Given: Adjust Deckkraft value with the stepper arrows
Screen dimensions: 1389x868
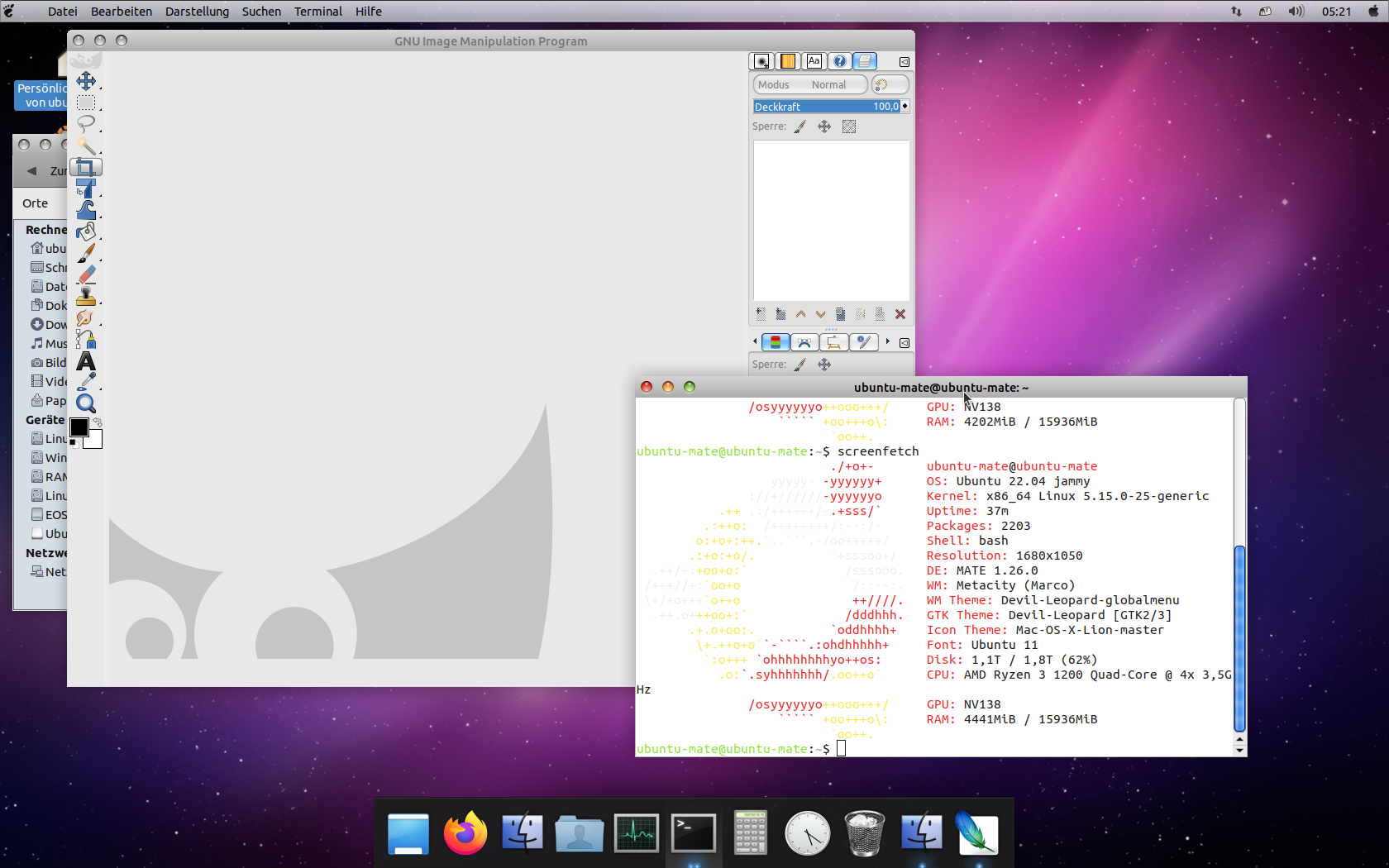Looking at the screenshot, I should click(905, 106).
